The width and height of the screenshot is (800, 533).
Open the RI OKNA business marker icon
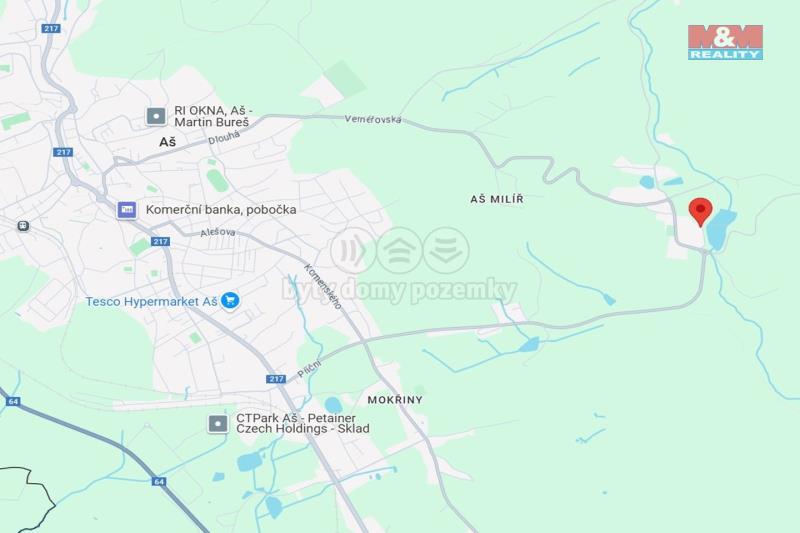[x=156, y=116]
